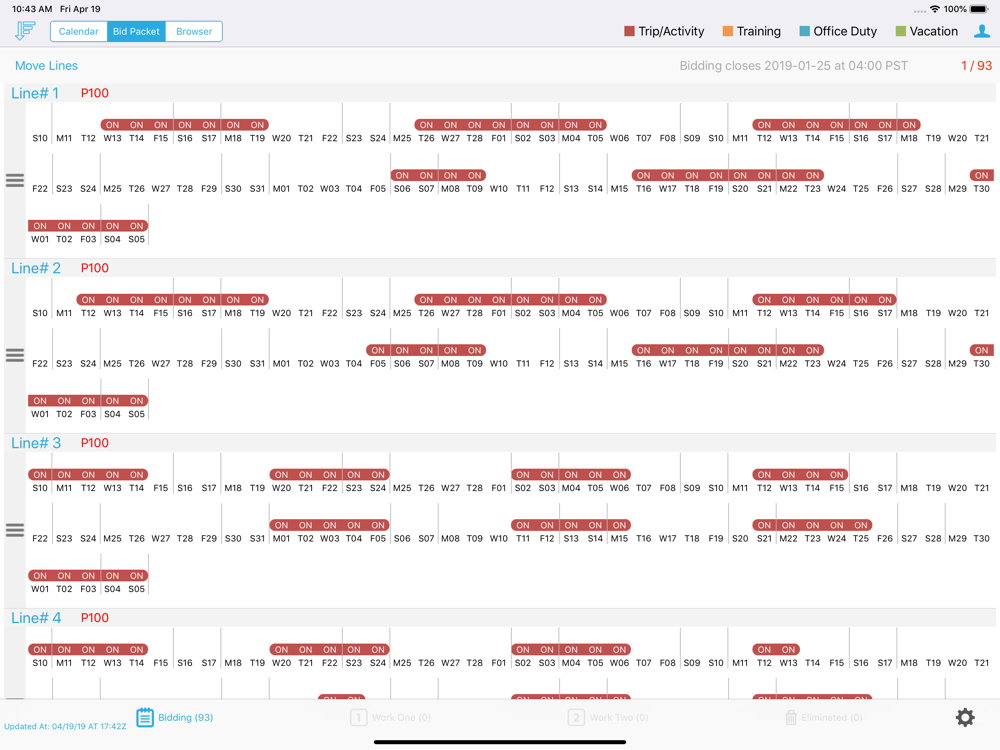Tap Line# 3 ON marker above M01
This screenshot has height=750, width=1000.
[x=281, y=525]
